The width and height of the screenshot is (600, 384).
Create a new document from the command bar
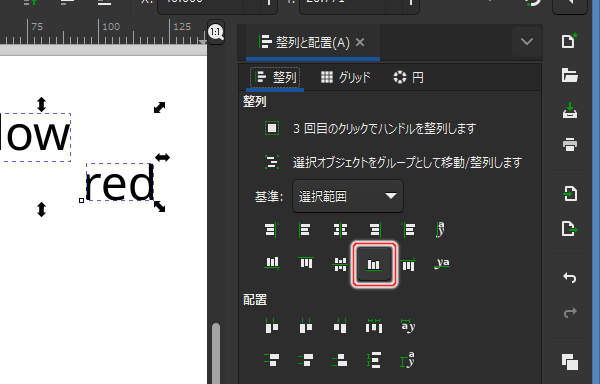tap(569, 41)
